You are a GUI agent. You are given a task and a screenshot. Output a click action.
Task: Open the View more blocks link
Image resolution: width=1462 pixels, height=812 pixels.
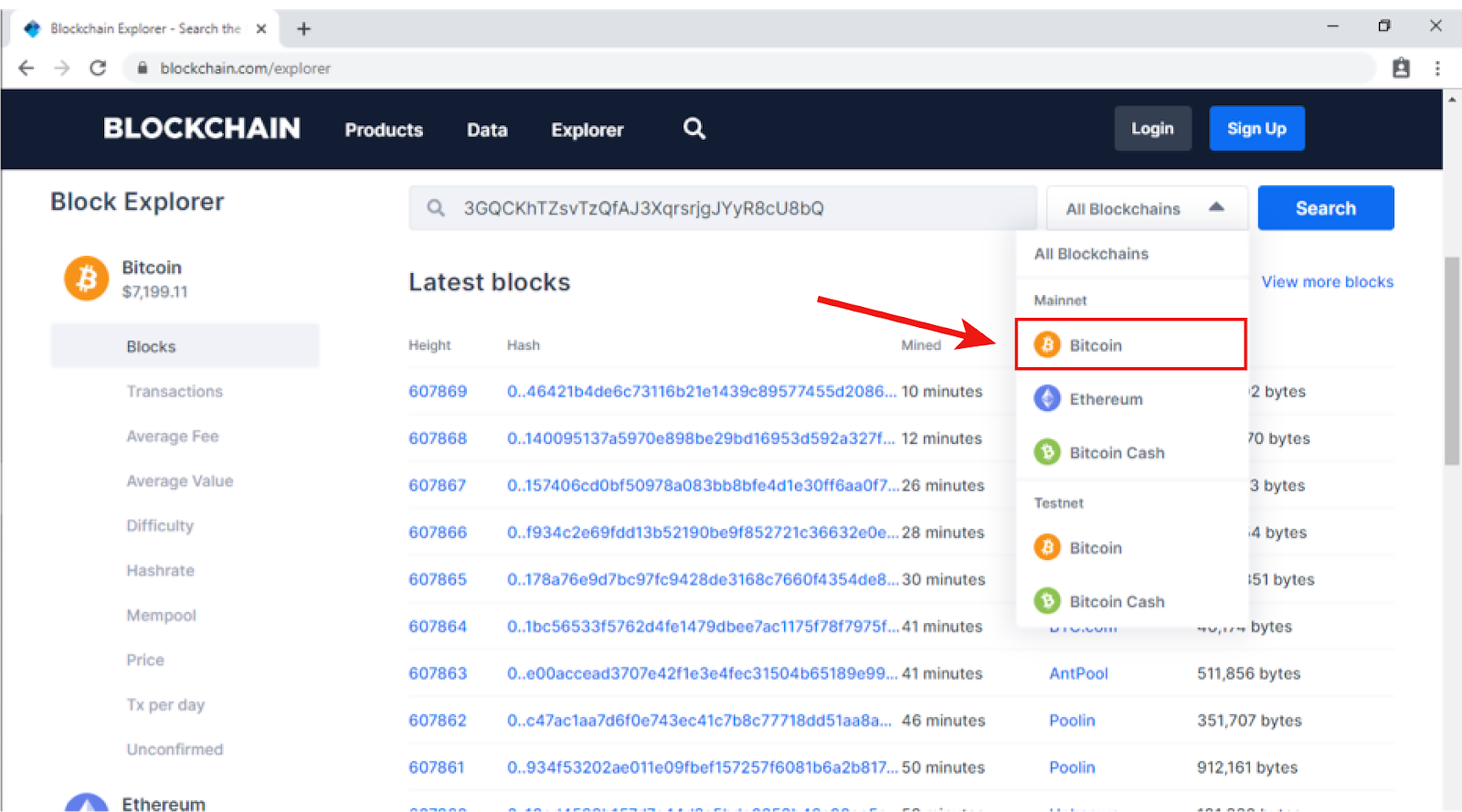1328,282
